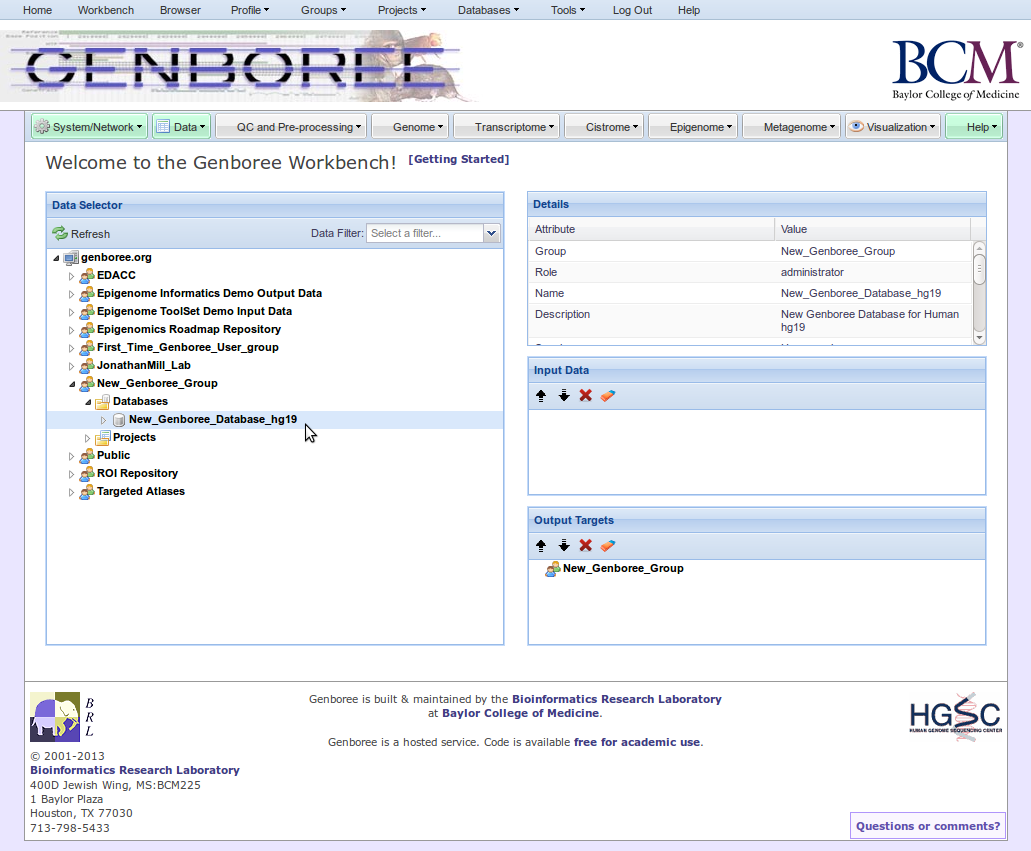The width and height of the screenshot is (1031, 851).
Task: Expand the Projects folder node
Action: (87, 438)
